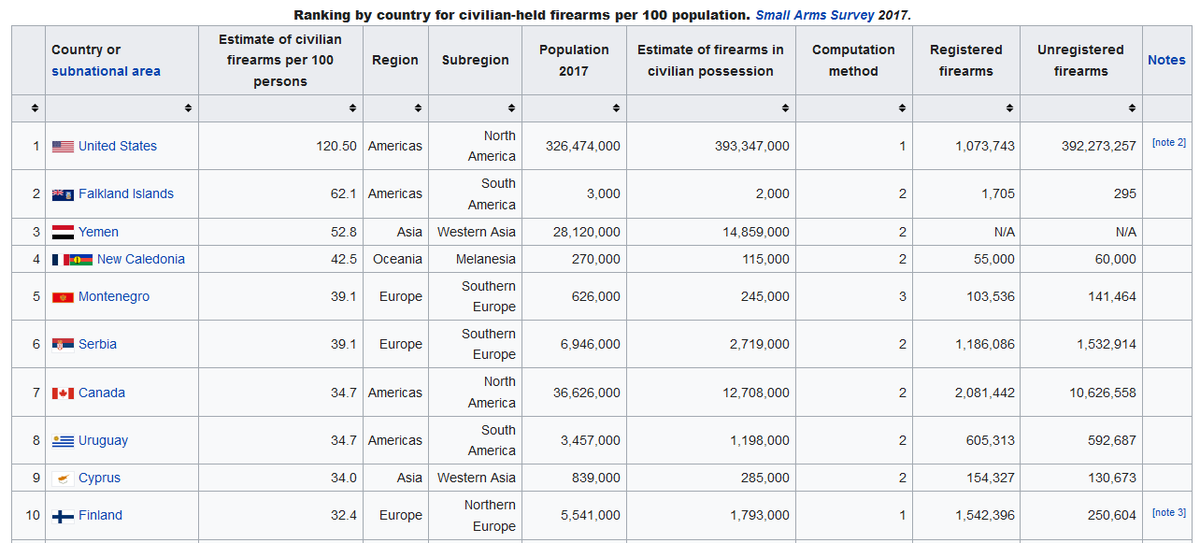Open the Yemen article link
Screen dimensions: 1200x543
coord(99,232)
